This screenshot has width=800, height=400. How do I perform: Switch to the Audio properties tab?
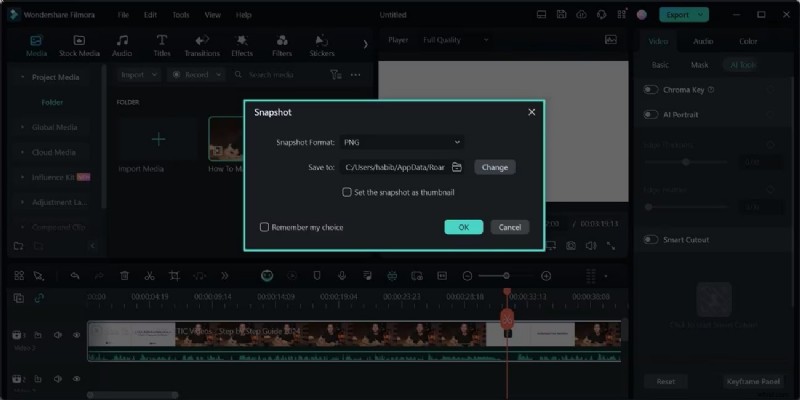(703, 41)
